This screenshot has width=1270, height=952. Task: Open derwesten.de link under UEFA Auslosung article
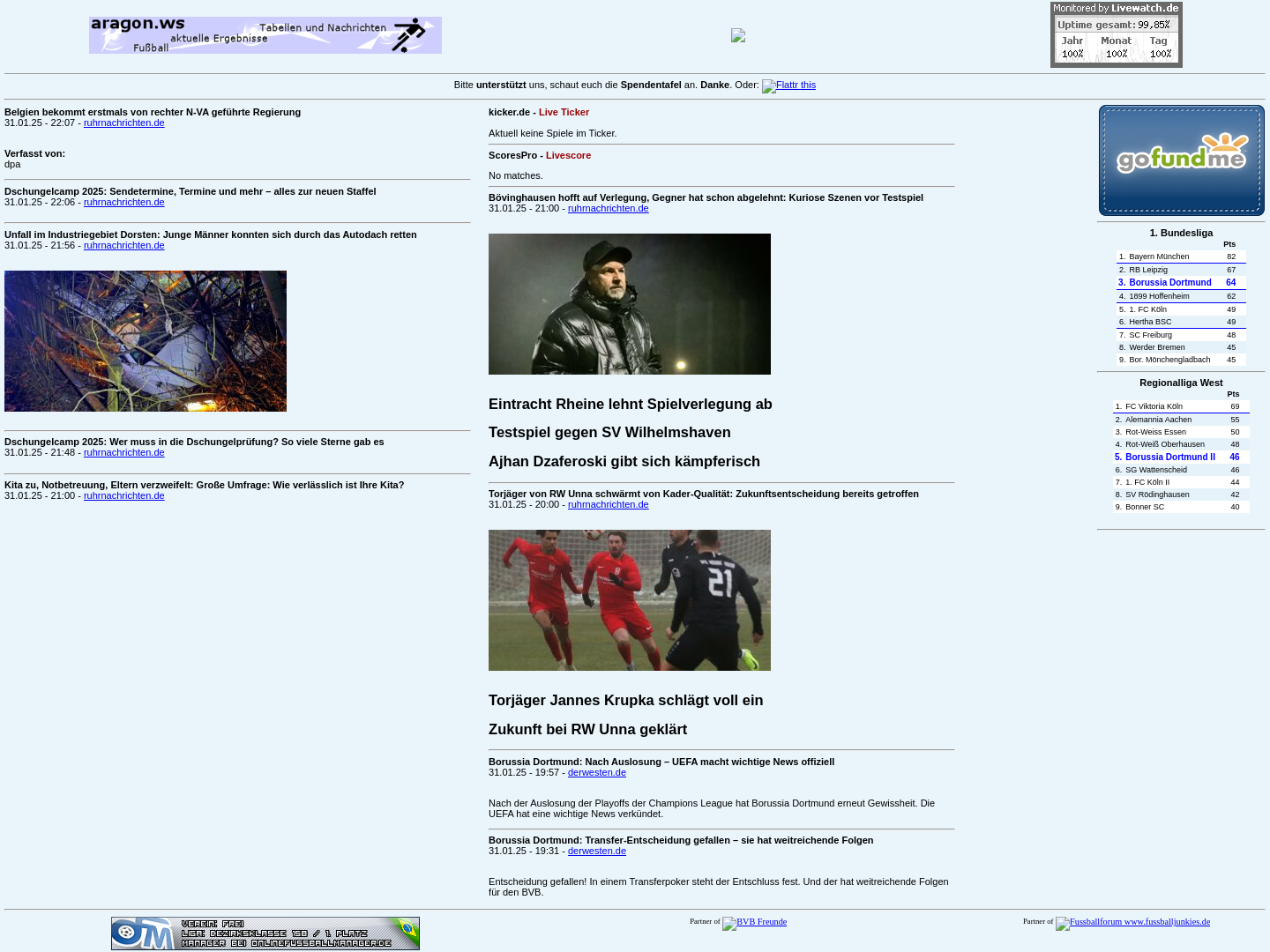(597, 772)
